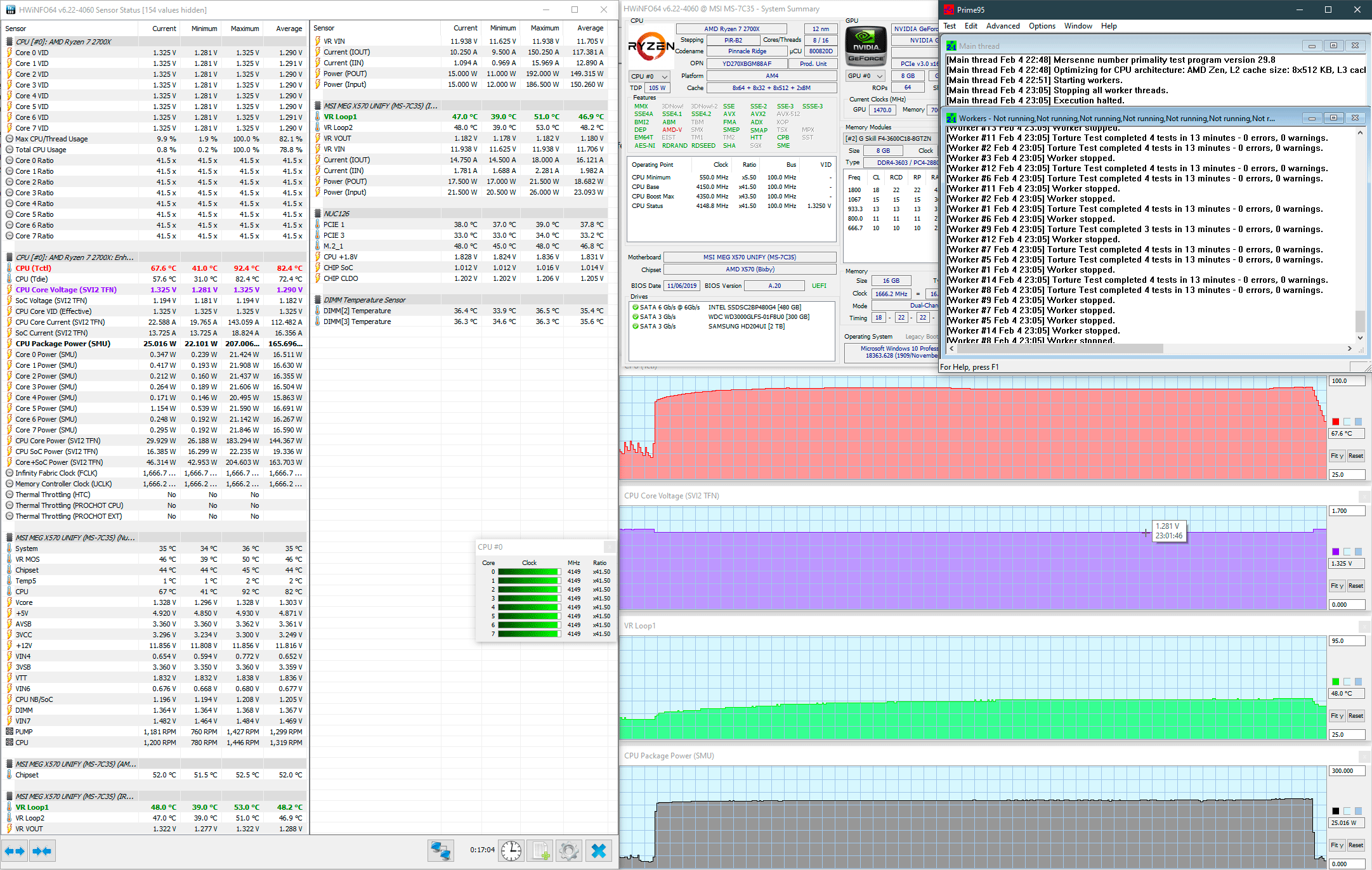Image resolution: width=1372 pixels, height=870 pixels.
Task: Click the blue X close sensors icon
Action: point(598,850)
